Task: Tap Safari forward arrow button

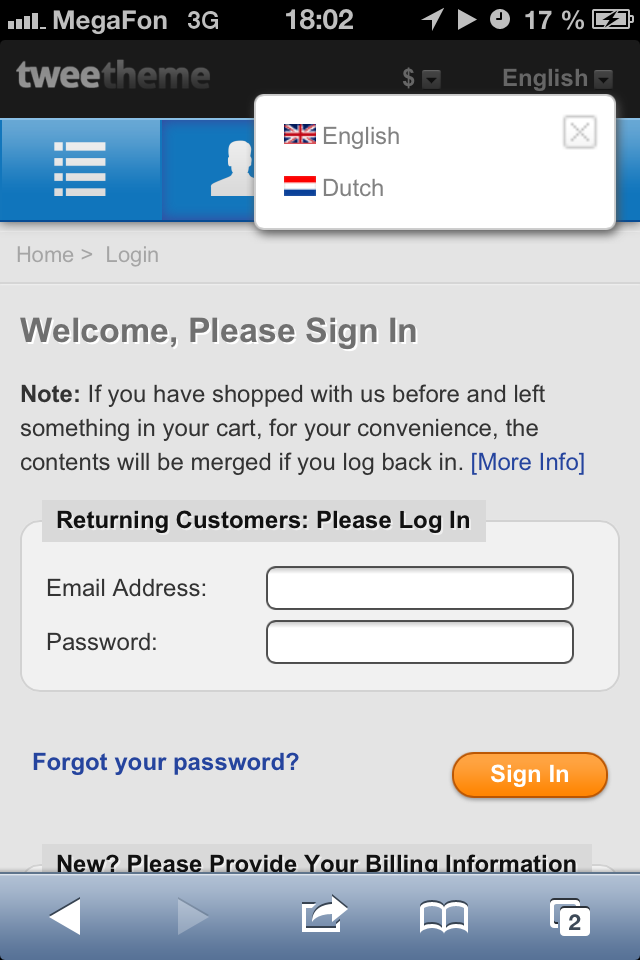Action: (193, 916)
